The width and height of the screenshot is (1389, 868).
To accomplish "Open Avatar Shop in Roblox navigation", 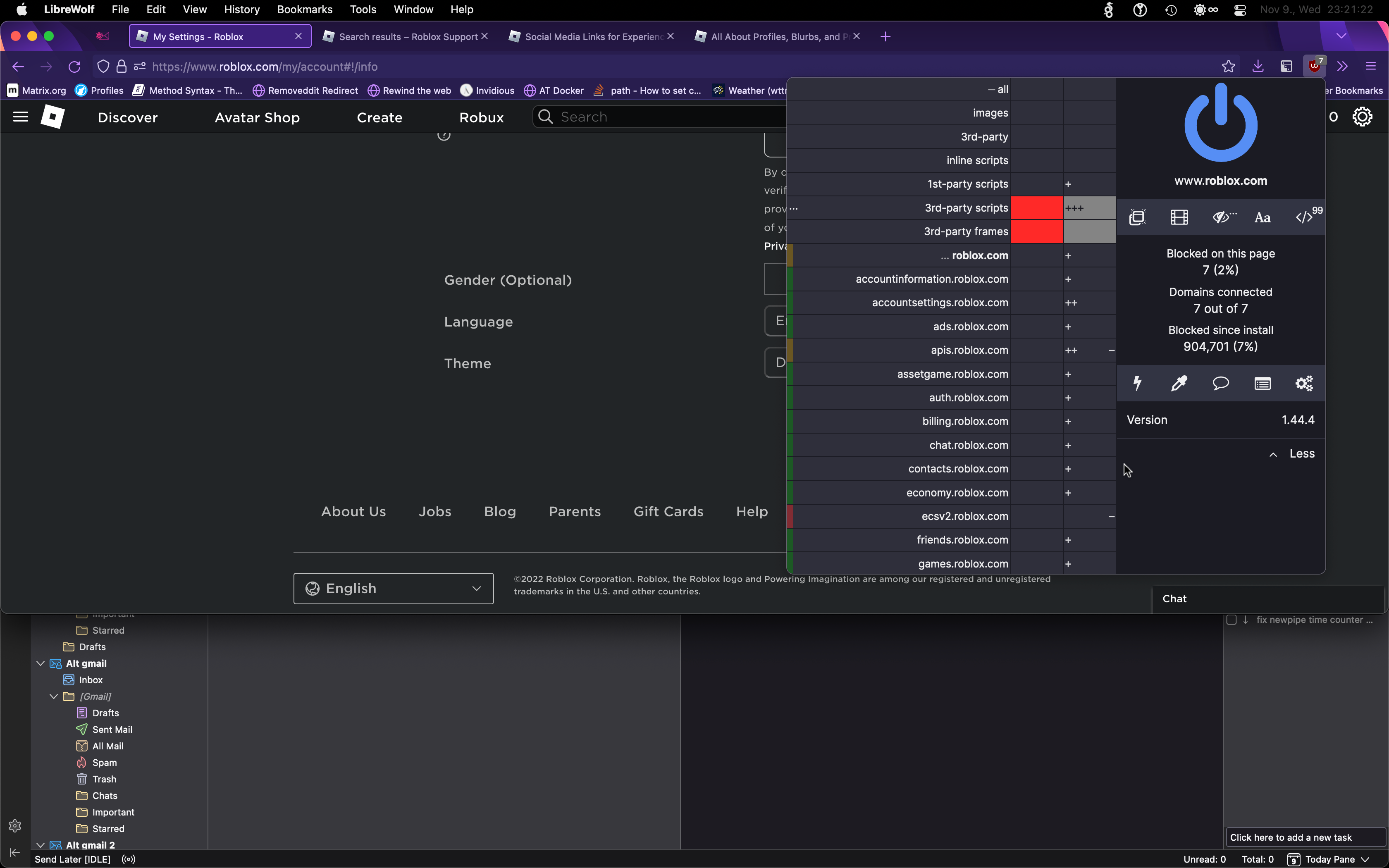I will (257, 117).
